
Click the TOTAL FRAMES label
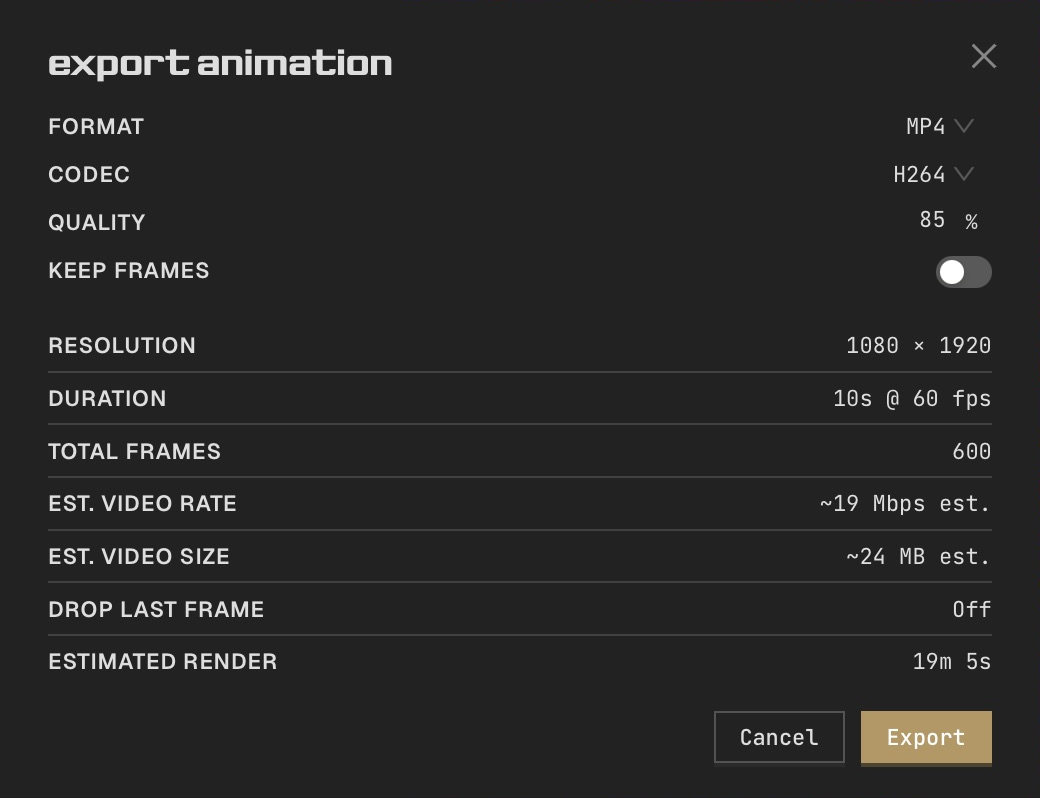coord(135,452)
